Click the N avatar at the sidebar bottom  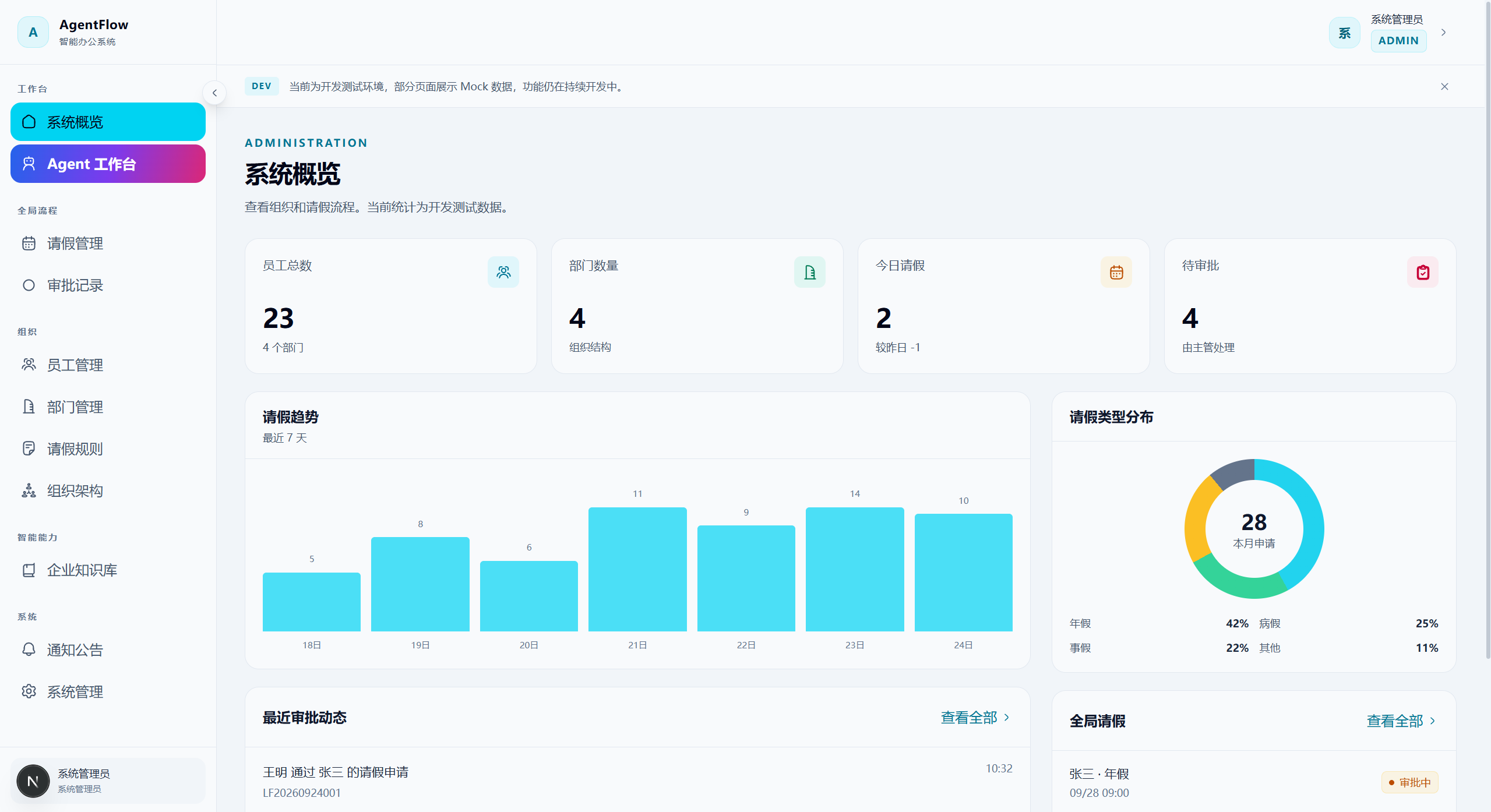[x=33, y=781]
